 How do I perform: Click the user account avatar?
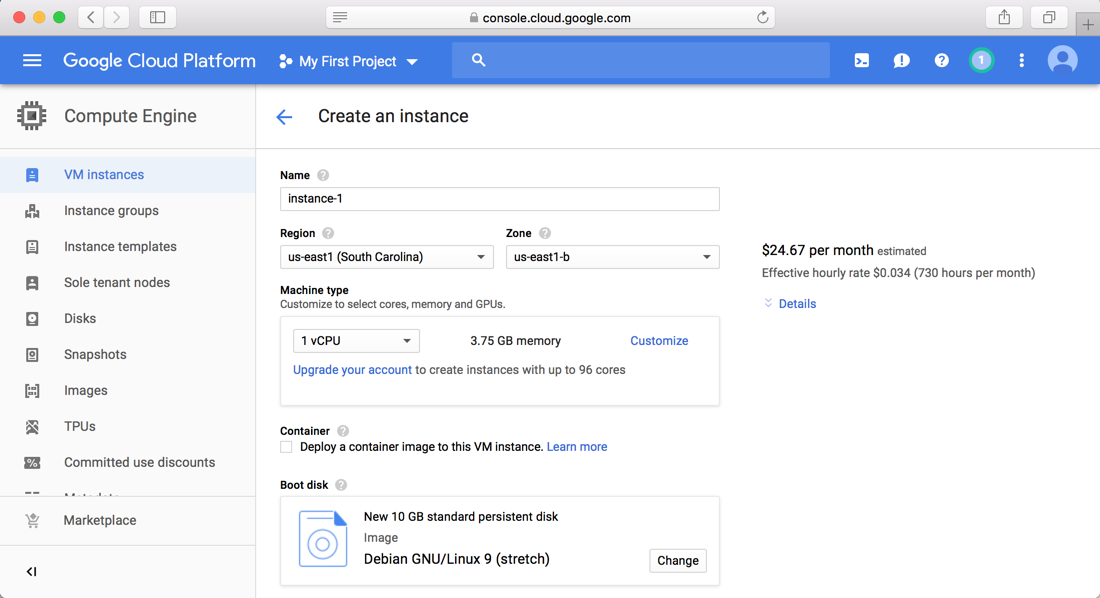(1062, 61)
